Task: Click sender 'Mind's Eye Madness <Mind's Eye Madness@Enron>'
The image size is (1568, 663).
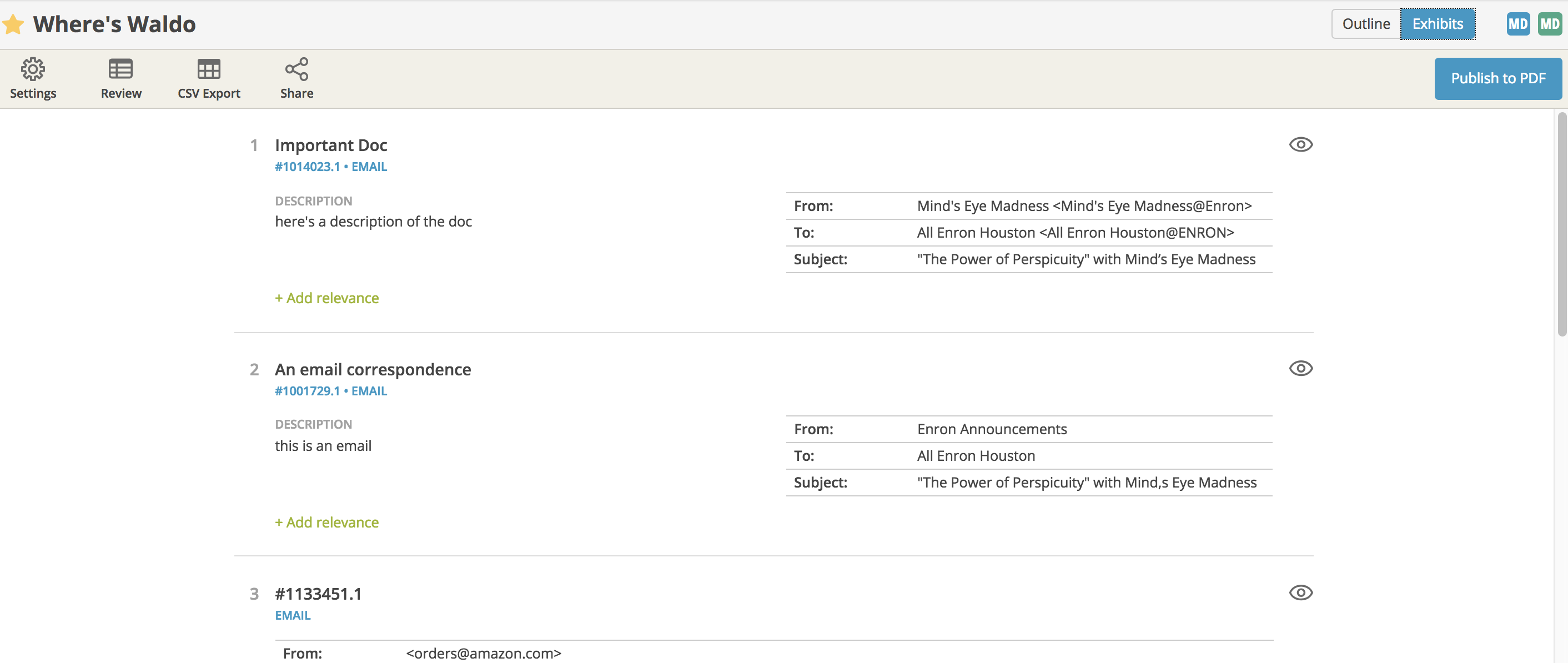Action: coord(1084,206)
